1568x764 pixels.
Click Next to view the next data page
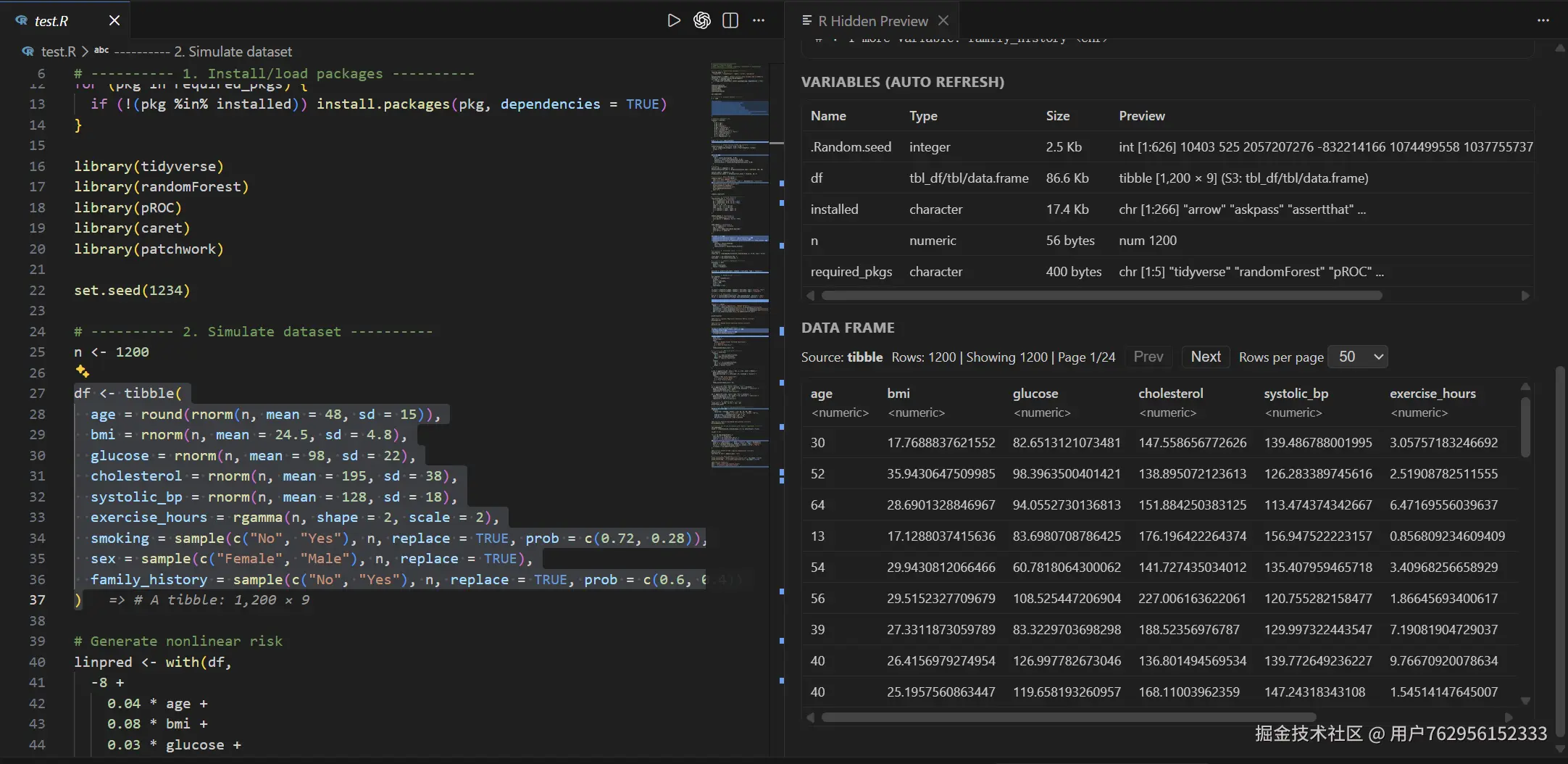[x=1204, y=357]
